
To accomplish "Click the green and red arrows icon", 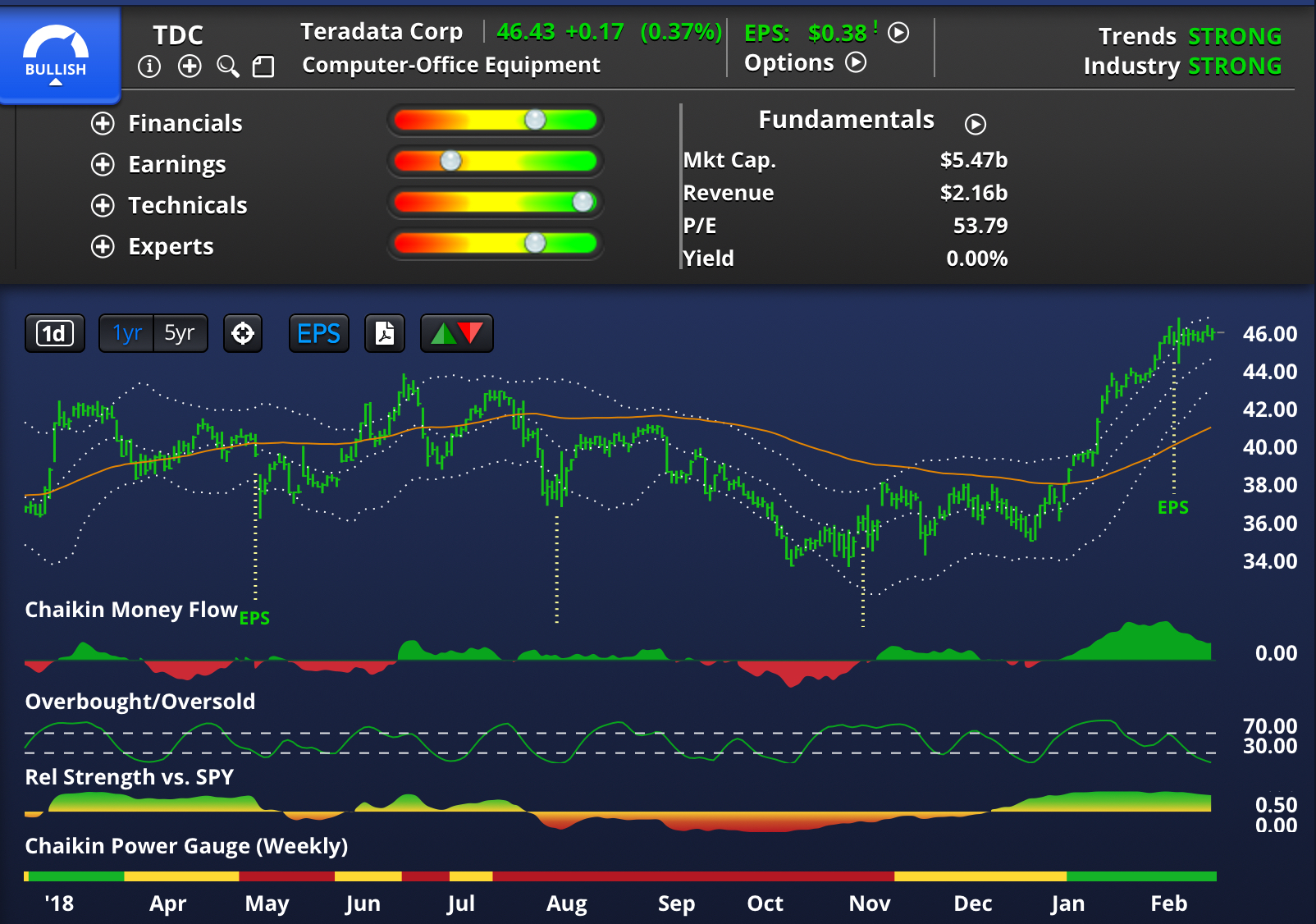I will 456,334.
